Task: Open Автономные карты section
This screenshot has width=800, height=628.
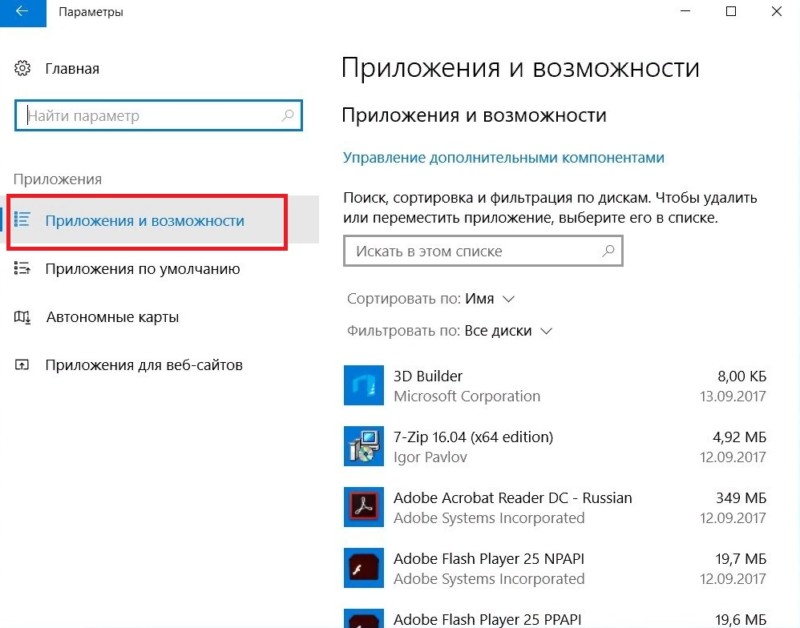Action: click(x=112, y=317)
